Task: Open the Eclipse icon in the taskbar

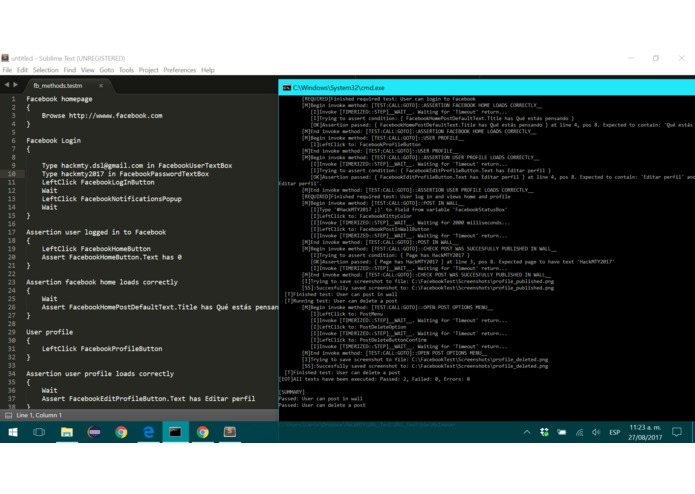Action: click(94, 432)
